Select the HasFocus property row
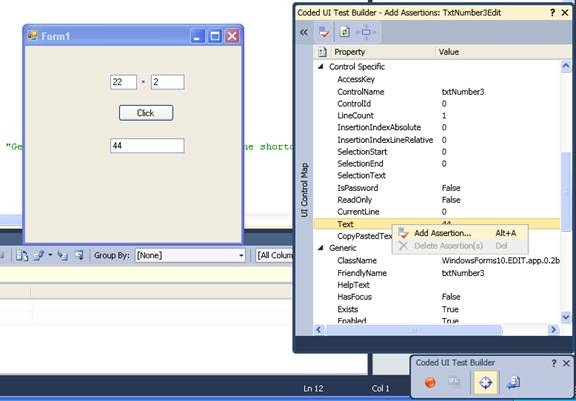 click(437, 297)
